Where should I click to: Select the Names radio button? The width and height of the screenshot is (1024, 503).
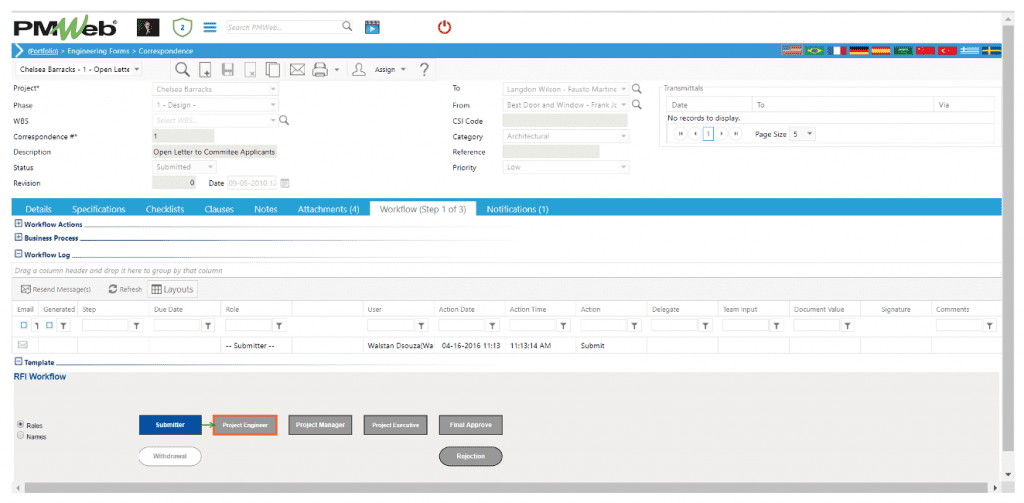[x=20, y=435]
